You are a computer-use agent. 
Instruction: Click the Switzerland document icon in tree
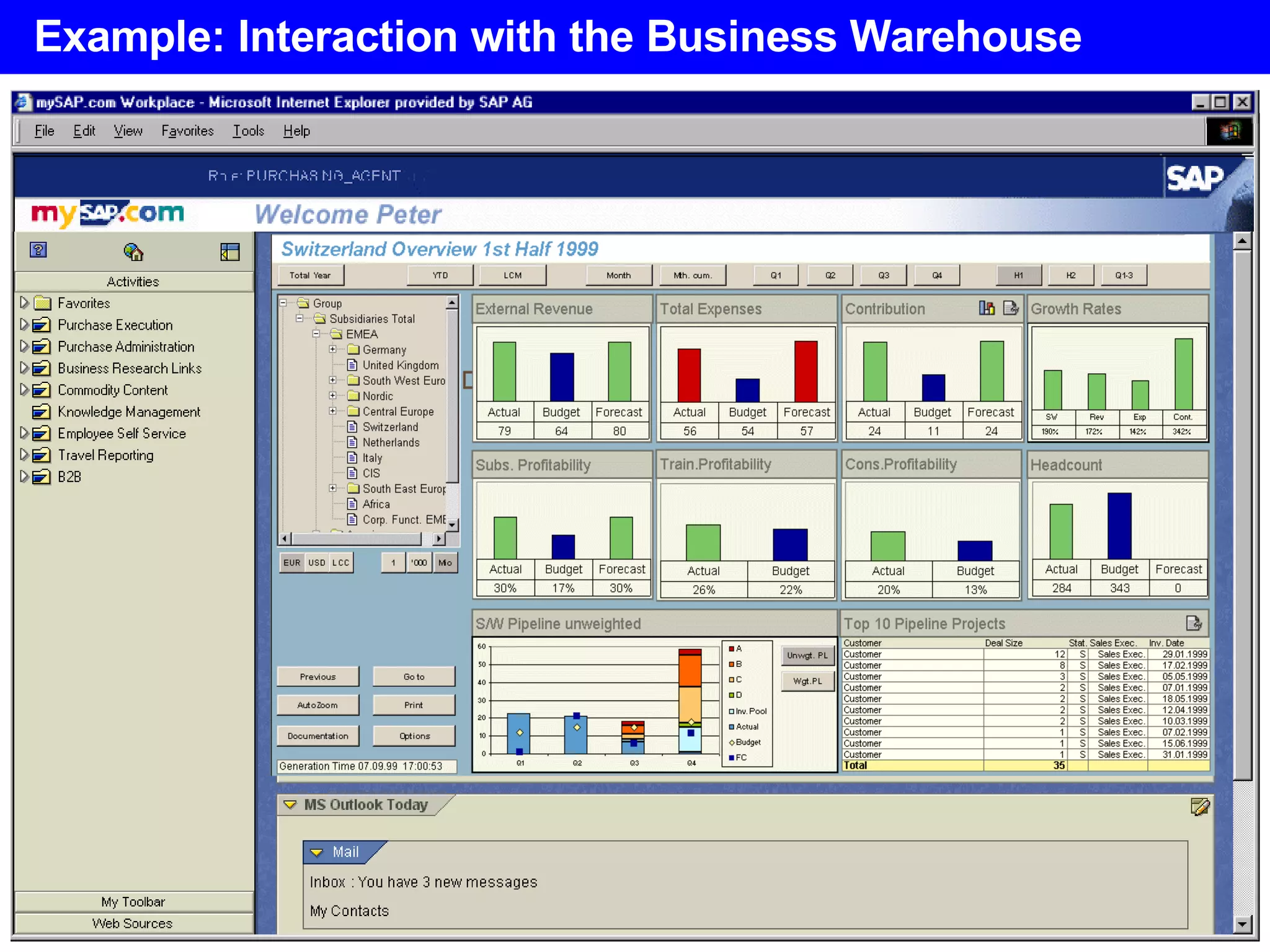point(352,427)
